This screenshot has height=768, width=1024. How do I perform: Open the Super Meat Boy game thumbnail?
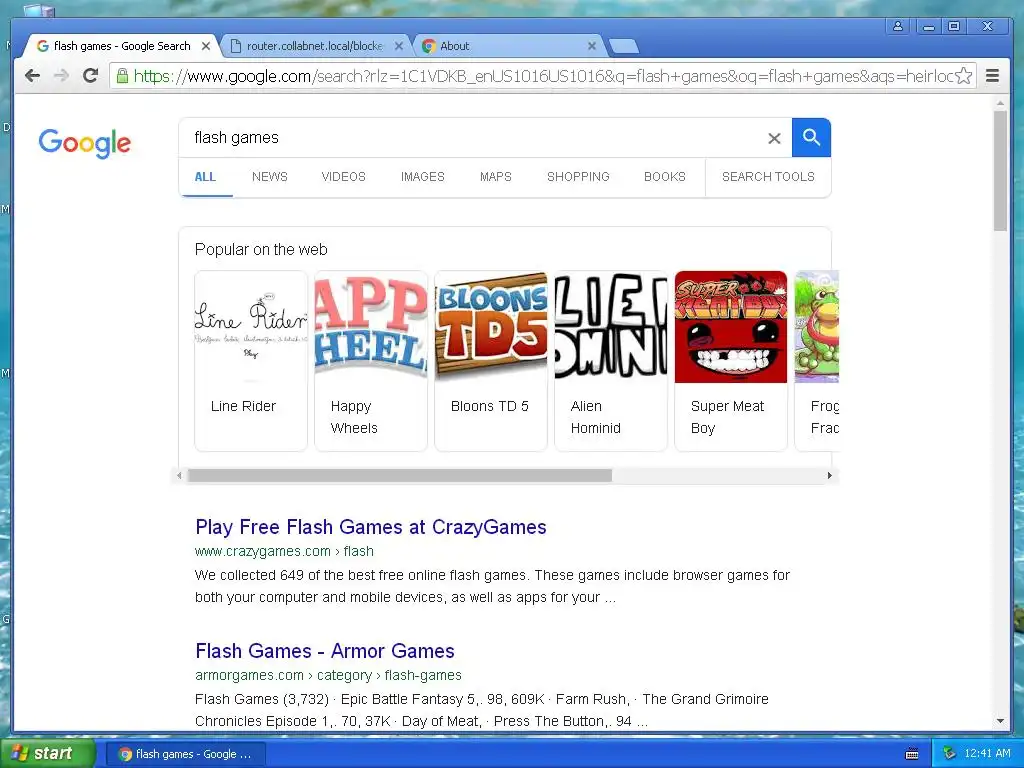(x=731, y=360)
